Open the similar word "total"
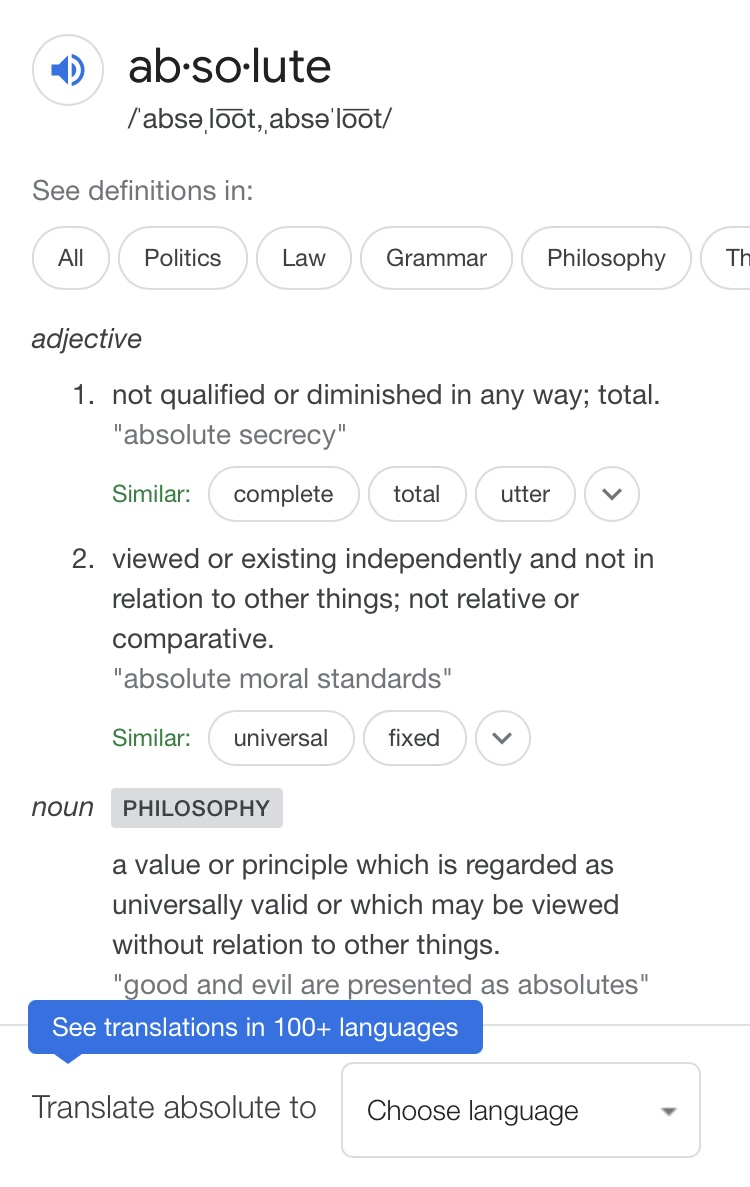This screenshot has height=1187, width=750. tap(417, 494)
